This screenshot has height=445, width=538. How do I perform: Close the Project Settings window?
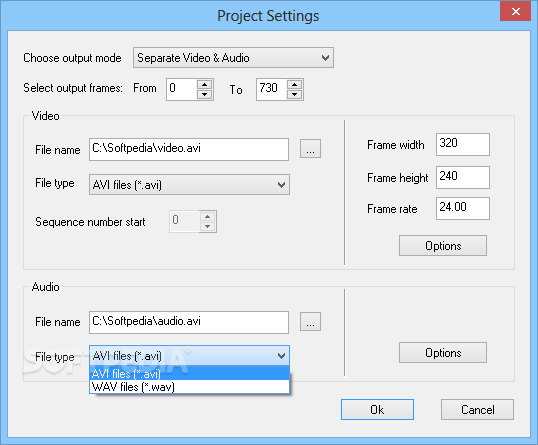(x=515, y=11)
